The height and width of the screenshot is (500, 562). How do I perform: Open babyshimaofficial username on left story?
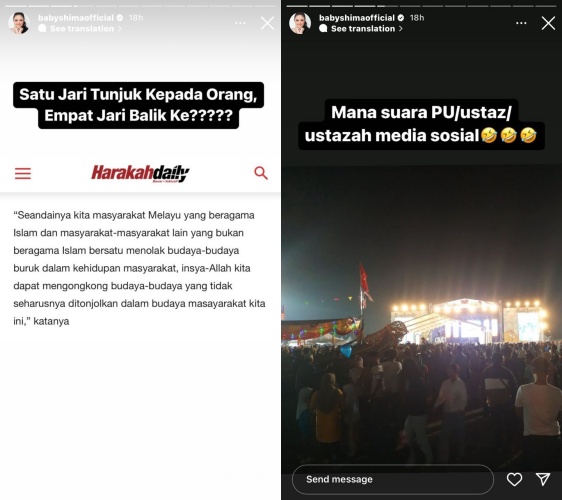click(76, 18)
